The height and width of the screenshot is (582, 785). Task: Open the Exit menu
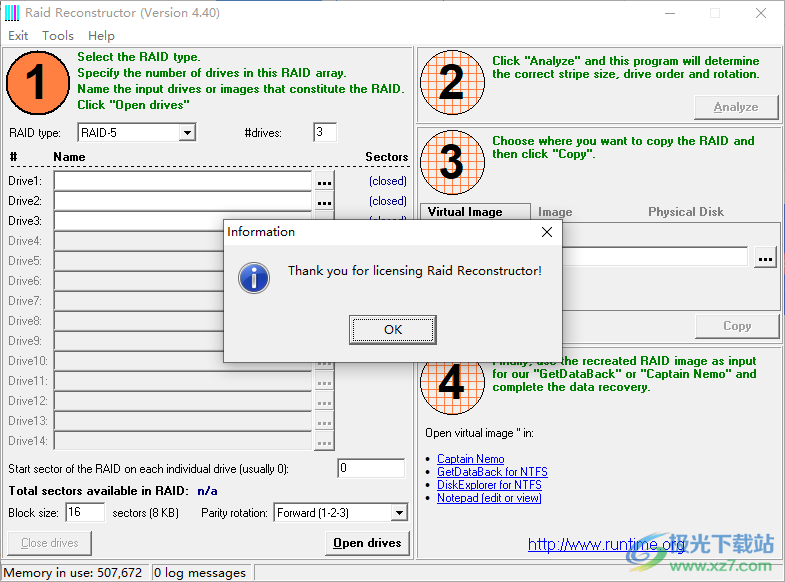click(18, 36)
